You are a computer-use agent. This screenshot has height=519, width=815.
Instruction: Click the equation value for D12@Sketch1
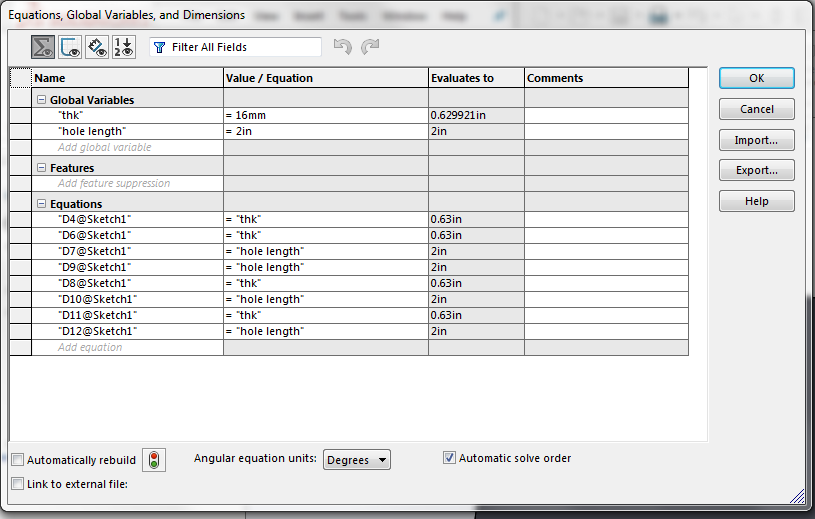click(326, 331)
